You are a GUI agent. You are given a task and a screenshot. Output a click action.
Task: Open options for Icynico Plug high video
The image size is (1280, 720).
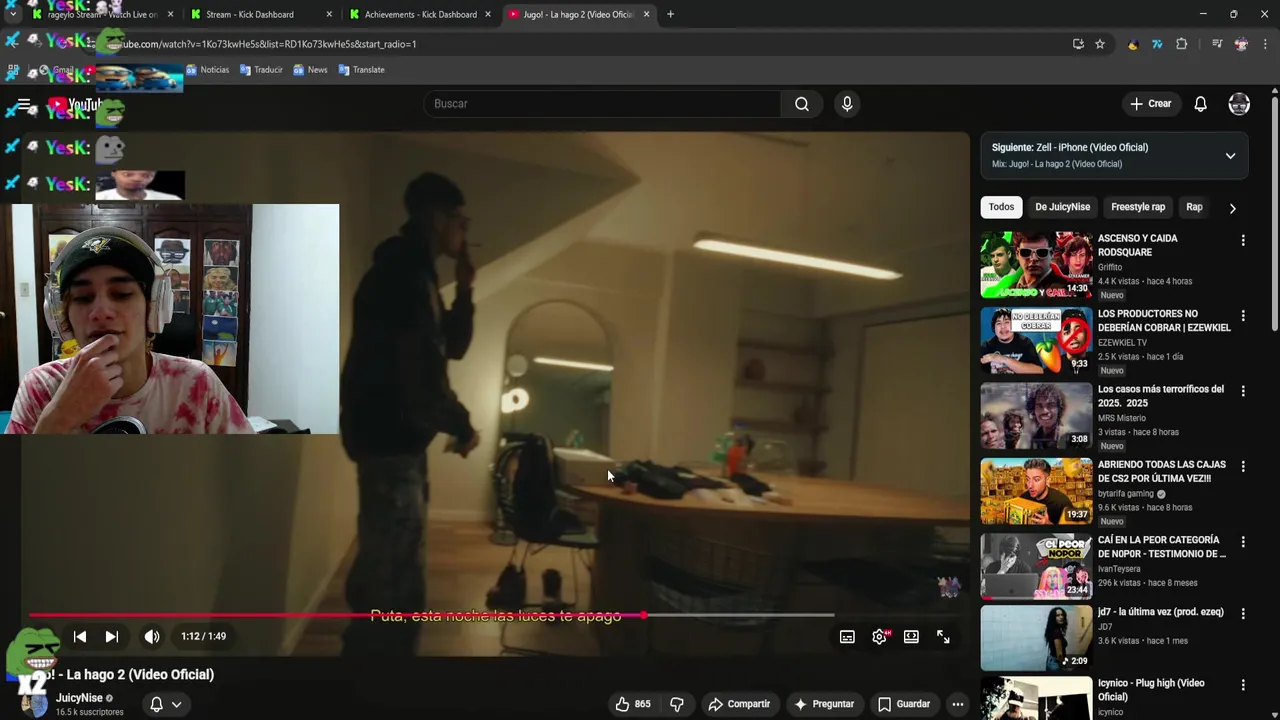(x=1243, y=685)
